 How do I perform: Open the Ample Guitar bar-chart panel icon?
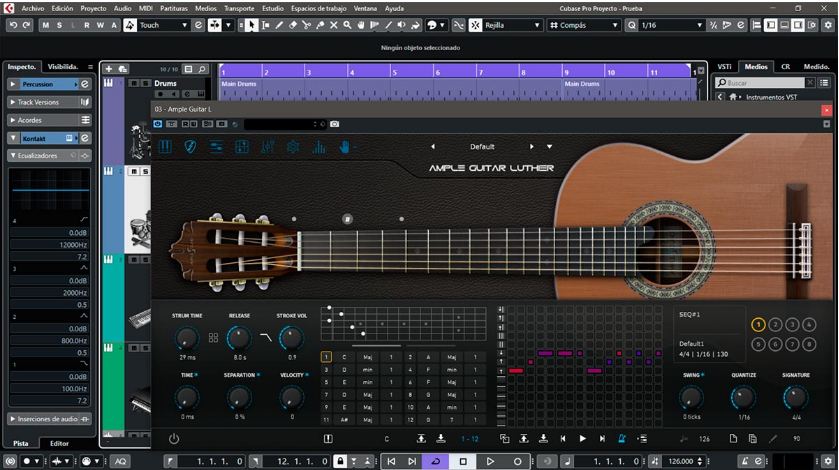(x=319, y=147)
